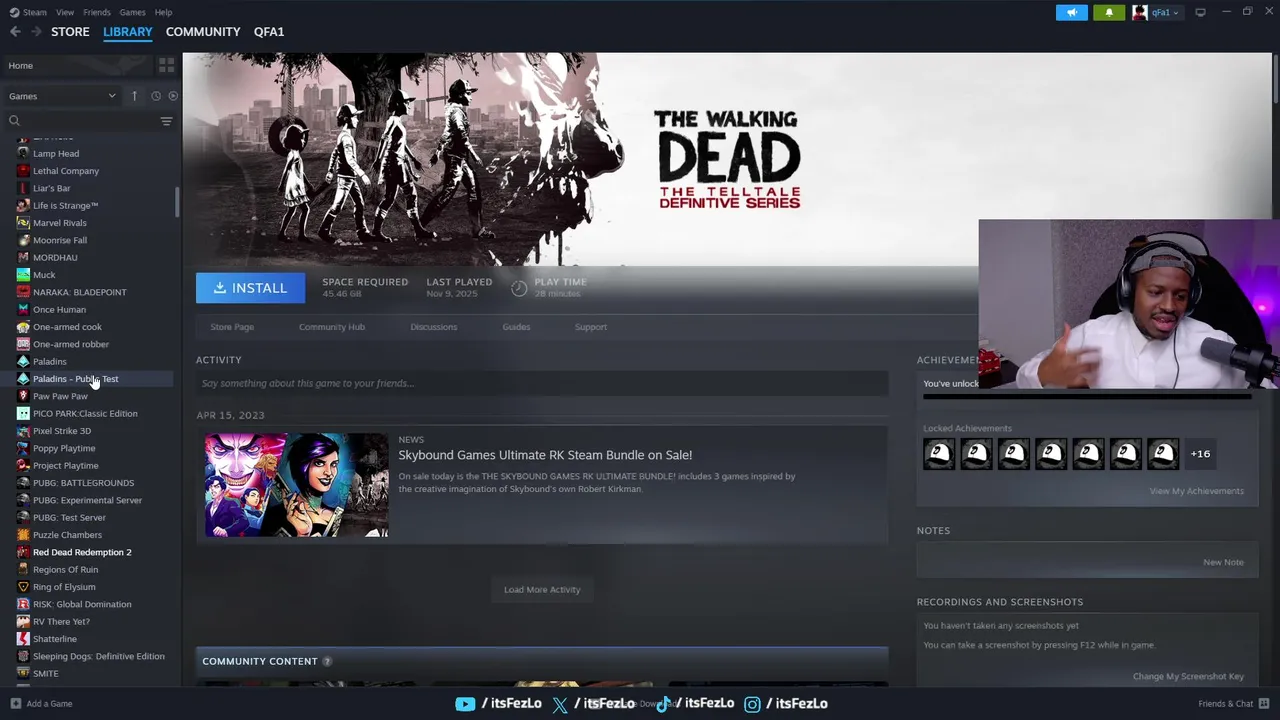Click the last locked achievement badge before +16
This screenshot has width=1280, height=720.
coord(1163,454)
